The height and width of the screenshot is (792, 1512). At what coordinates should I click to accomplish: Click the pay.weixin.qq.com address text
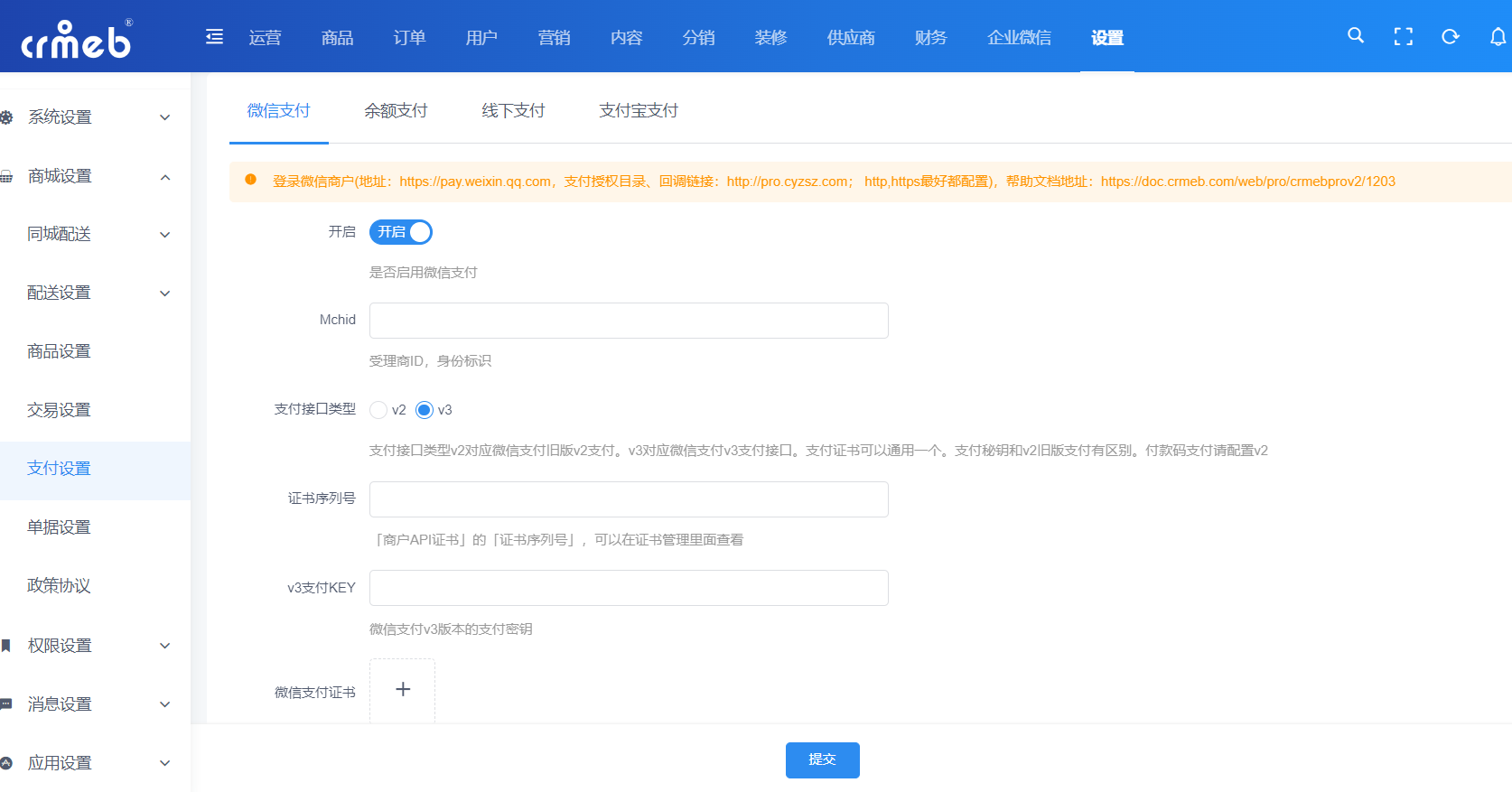point(475,182)
